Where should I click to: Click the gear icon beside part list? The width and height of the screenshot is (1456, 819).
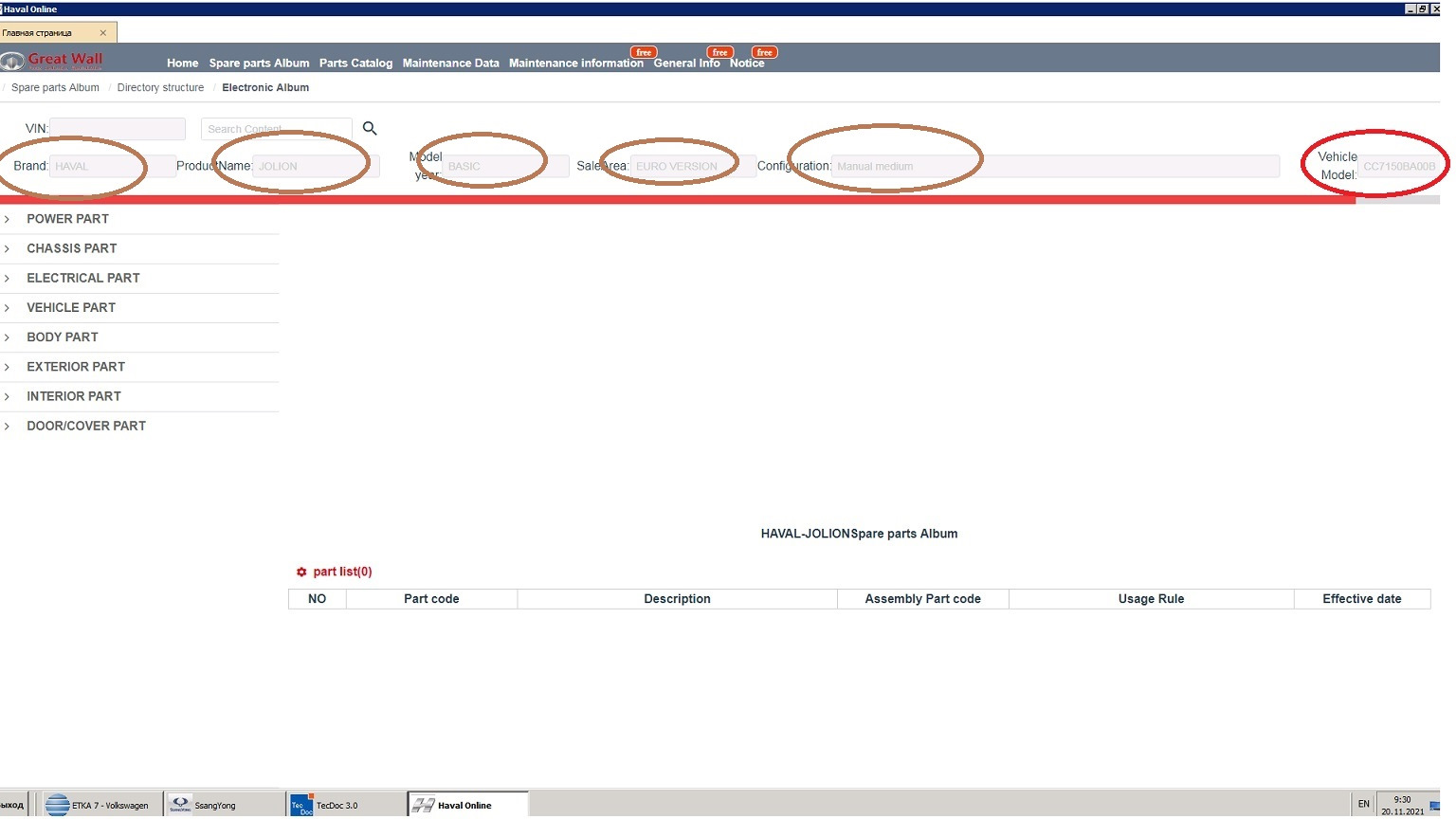[301, 573]
